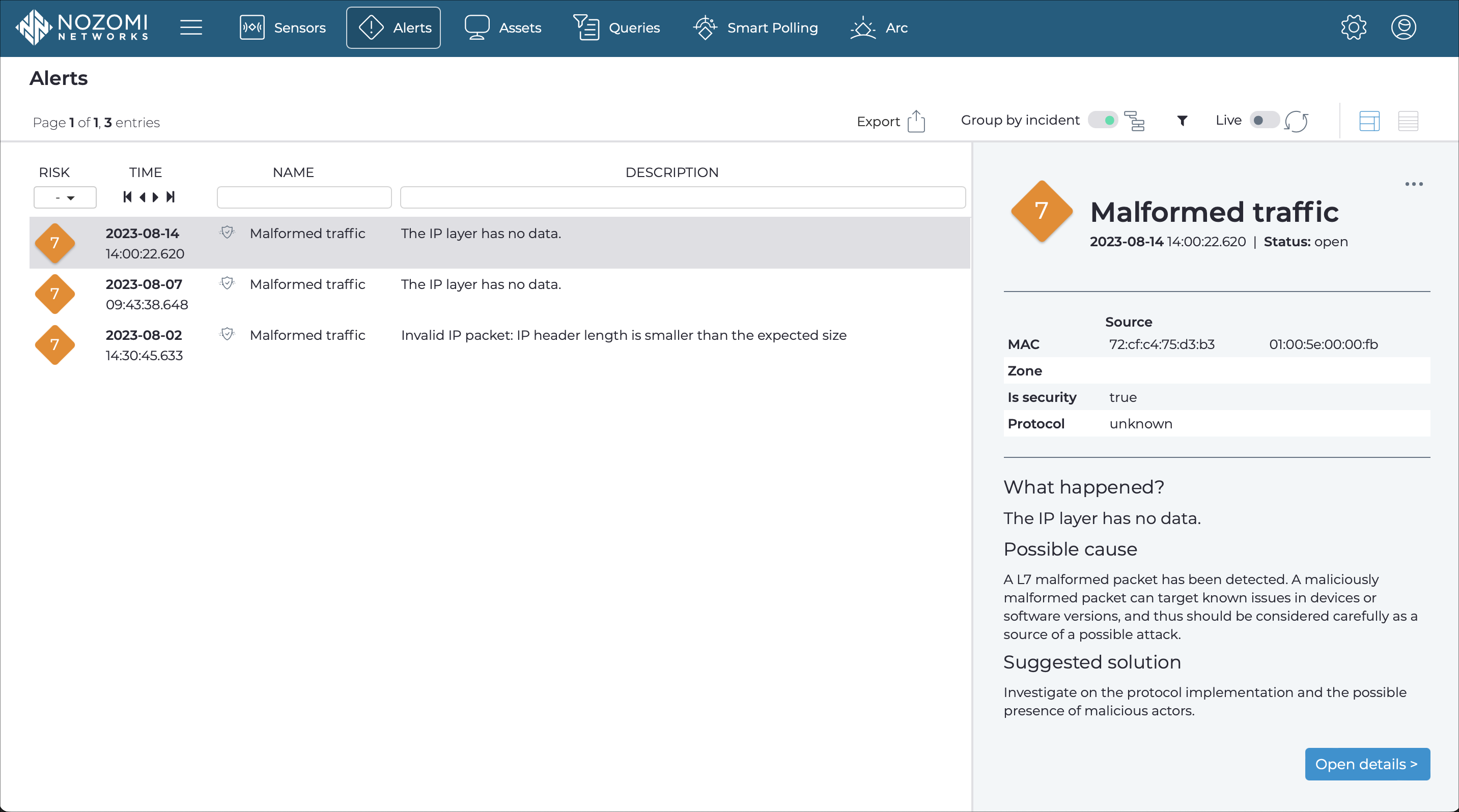Switch to split detail view layout
Viewport: 1459px width, 812px height.
click(1369, 121)
